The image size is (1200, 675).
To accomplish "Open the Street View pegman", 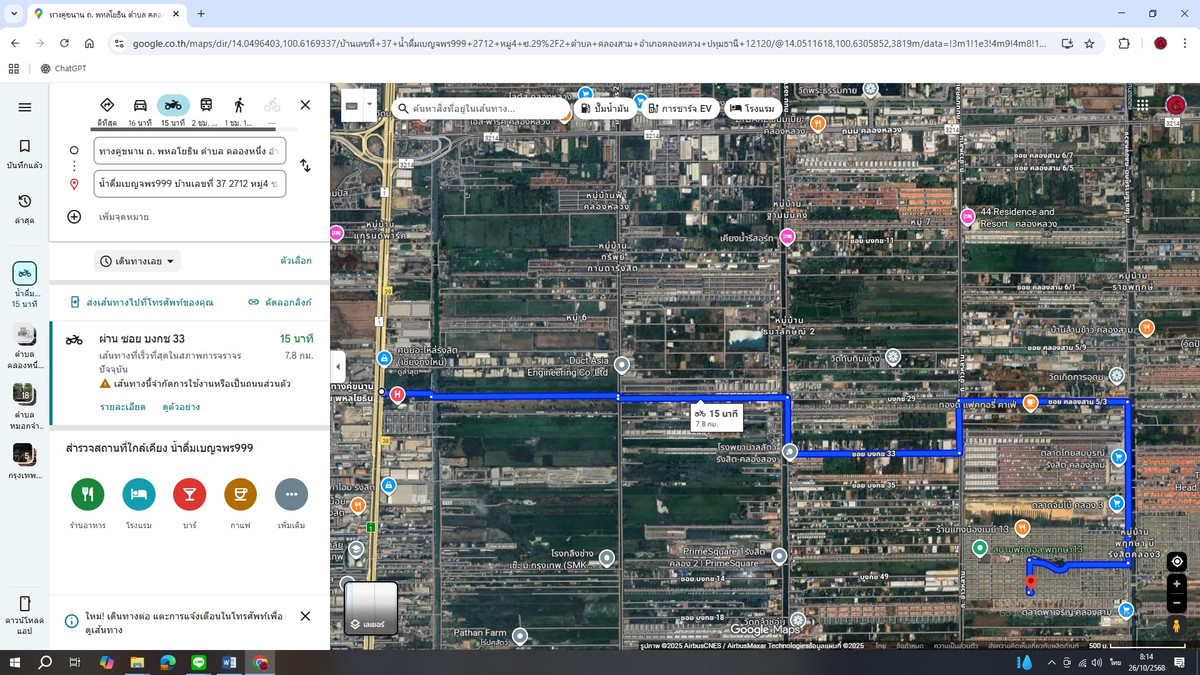I will pyautogui.click(x=1177, y=625).
